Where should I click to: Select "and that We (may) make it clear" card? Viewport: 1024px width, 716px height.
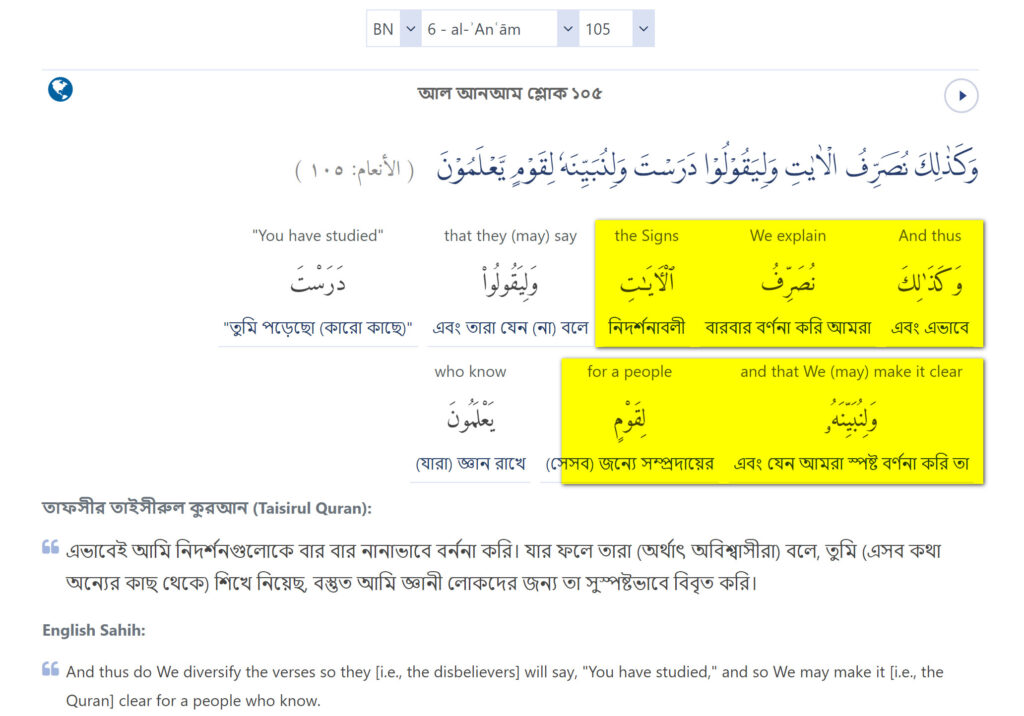tap(851, 420)
